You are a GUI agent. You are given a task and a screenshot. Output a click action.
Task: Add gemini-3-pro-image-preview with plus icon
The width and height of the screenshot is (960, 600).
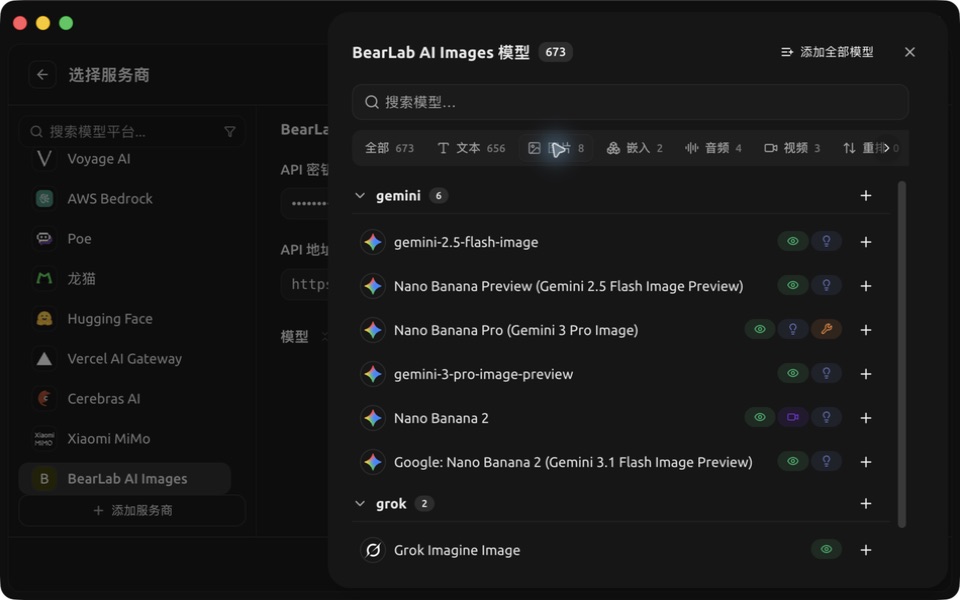tap(866, 374)
